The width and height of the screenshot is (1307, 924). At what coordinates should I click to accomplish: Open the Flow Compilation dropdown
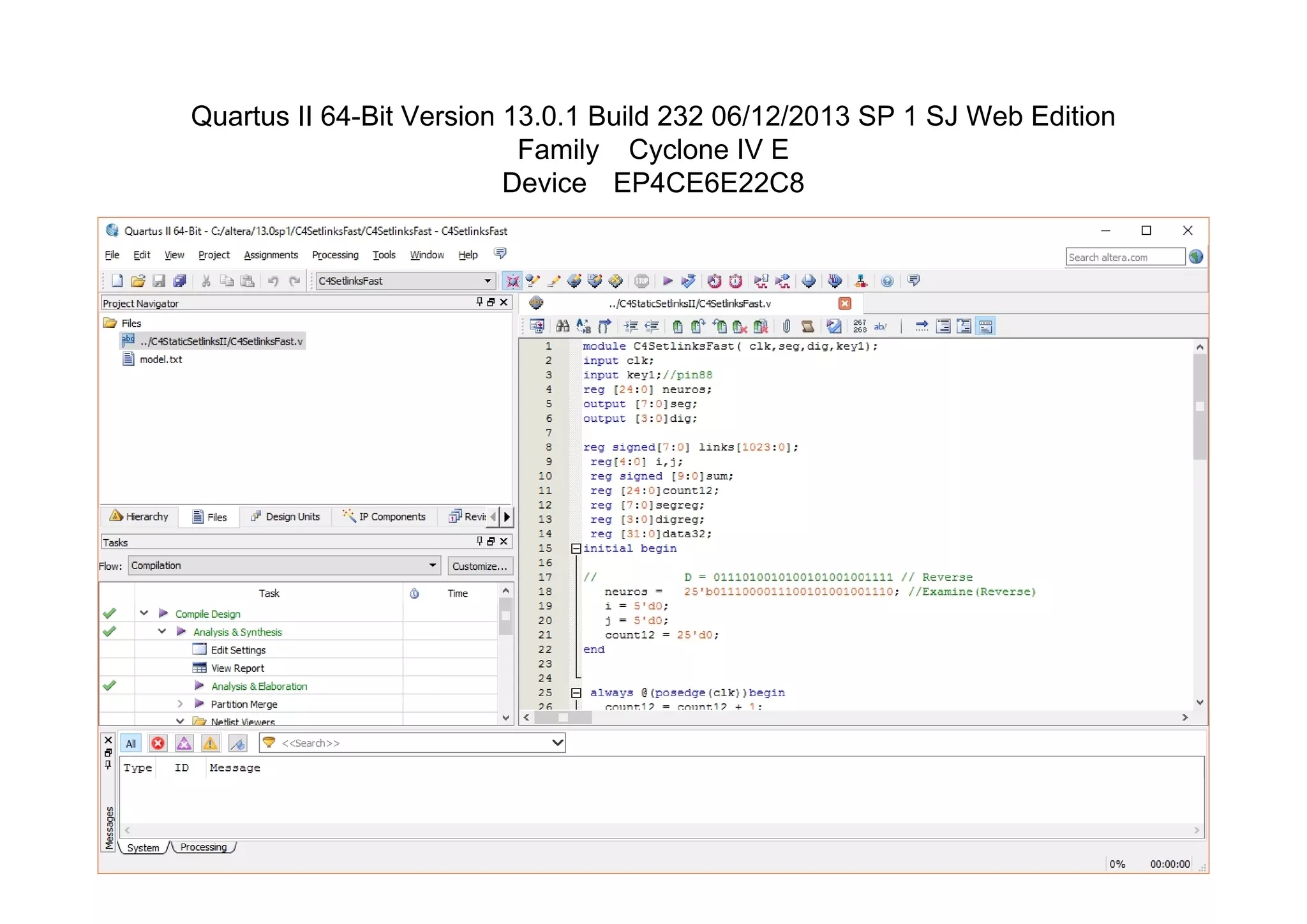pos(432,565)
